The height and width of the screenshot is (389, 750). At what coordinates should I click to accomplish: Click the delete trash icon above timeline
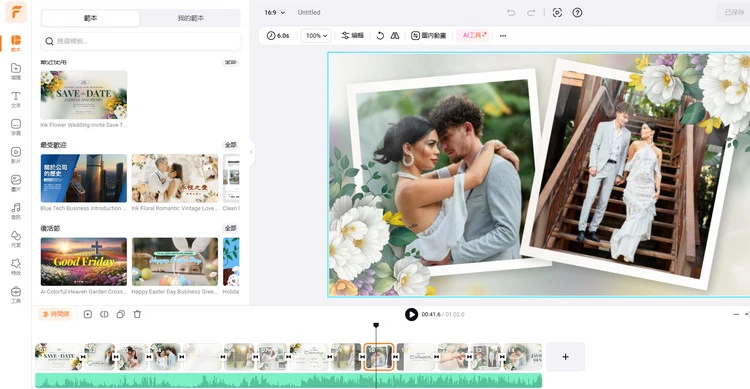(x=137, y=314)
